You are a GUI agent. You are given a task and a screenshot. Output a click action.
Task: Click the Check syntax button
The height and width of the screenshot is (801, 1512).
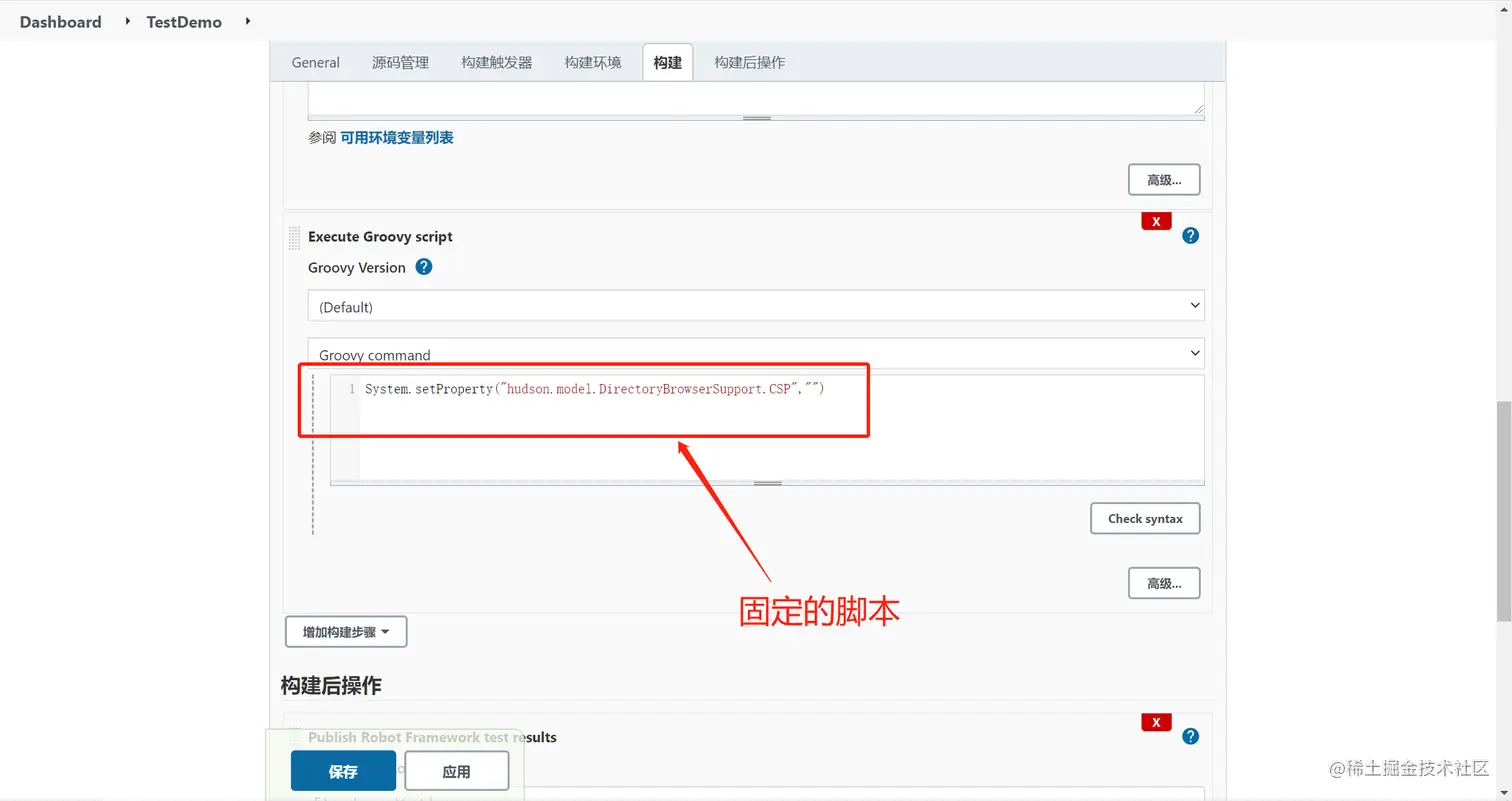coord(1145,518)
